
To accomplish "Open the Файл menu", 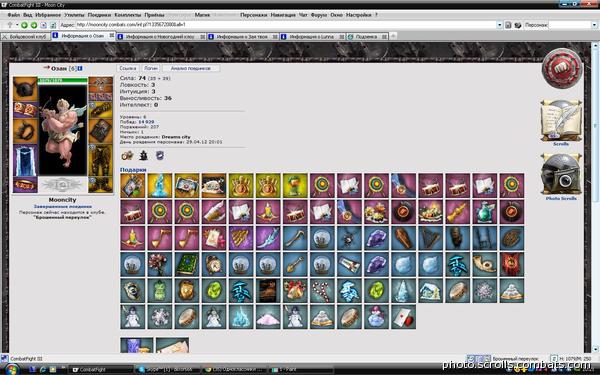I will coord(13,15).
